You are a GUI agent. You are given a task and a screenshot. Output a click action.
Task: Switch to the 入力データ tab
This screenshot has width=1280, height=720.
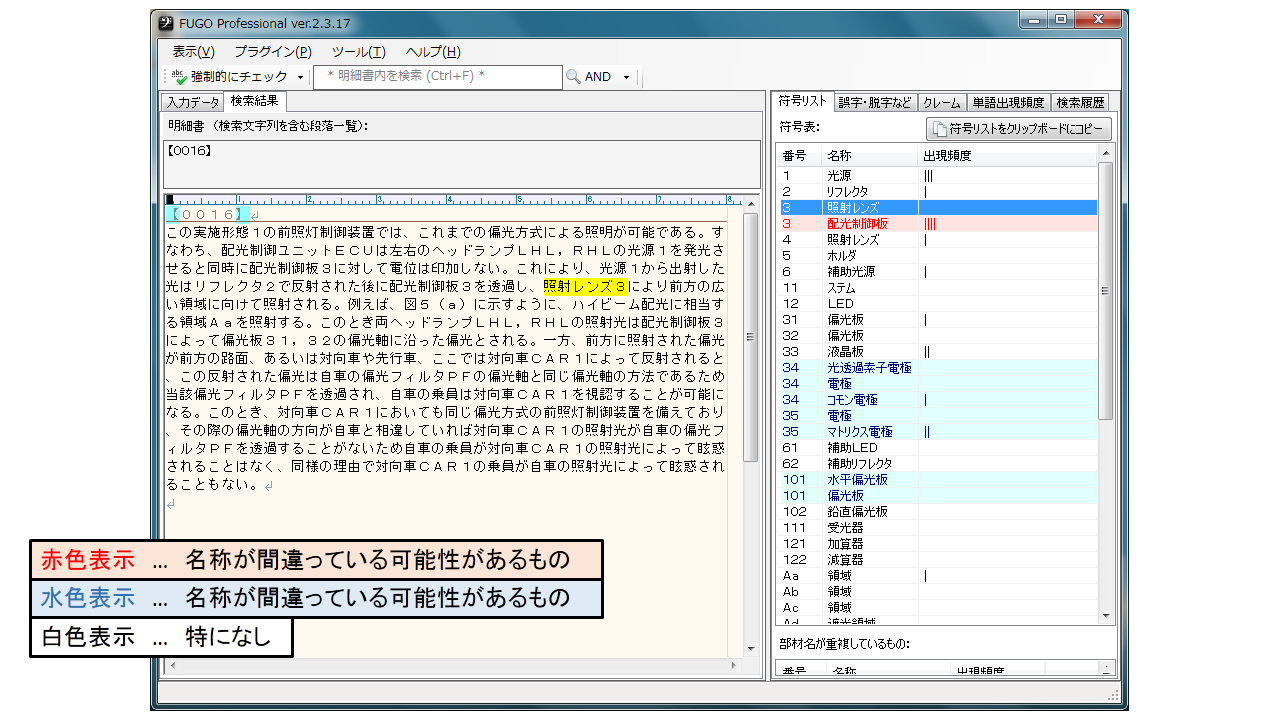[x=193, y=102]
